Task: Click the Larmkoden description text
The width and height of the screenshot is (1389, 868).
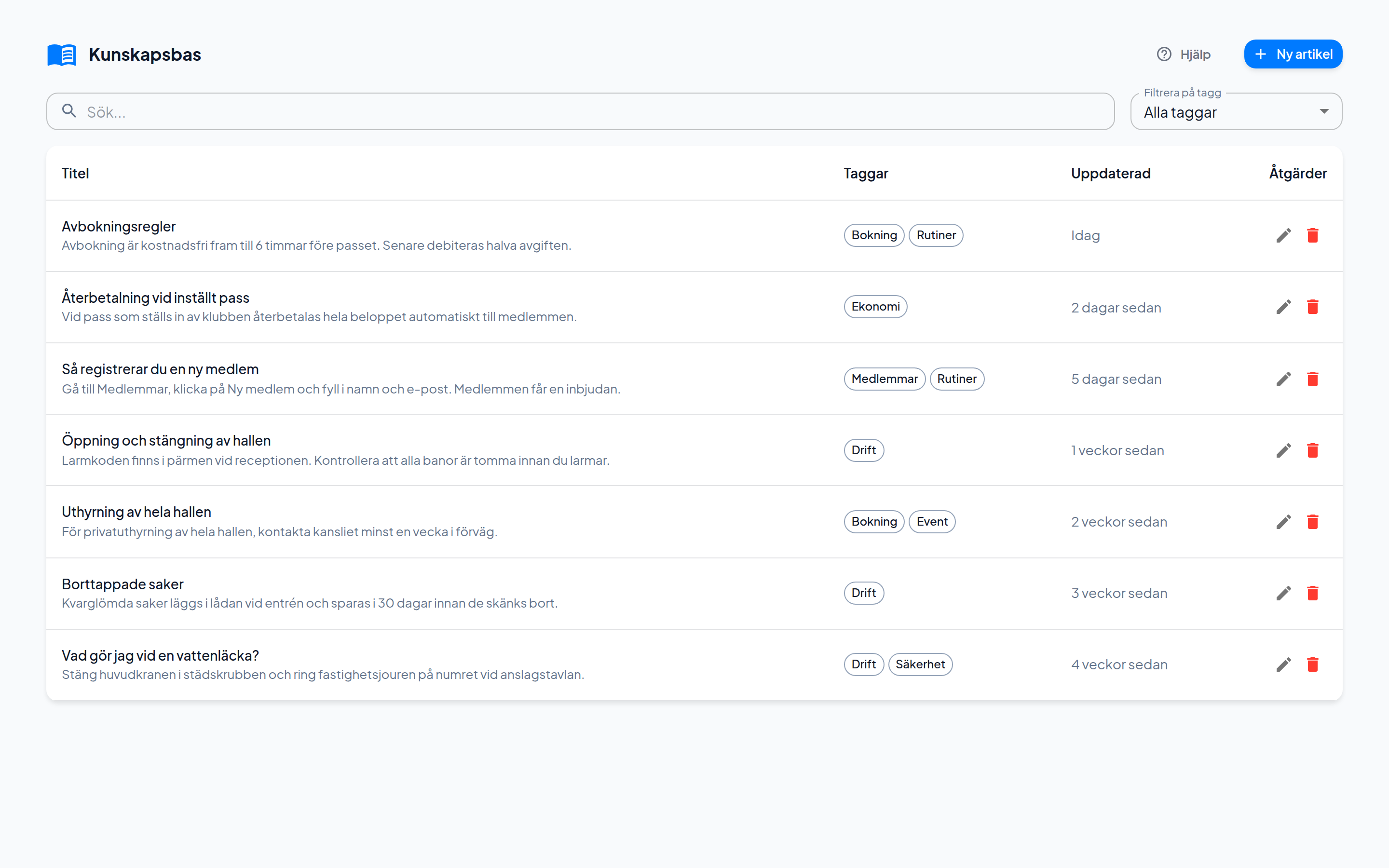Action: pyautogui.click(x=336, y=461)
